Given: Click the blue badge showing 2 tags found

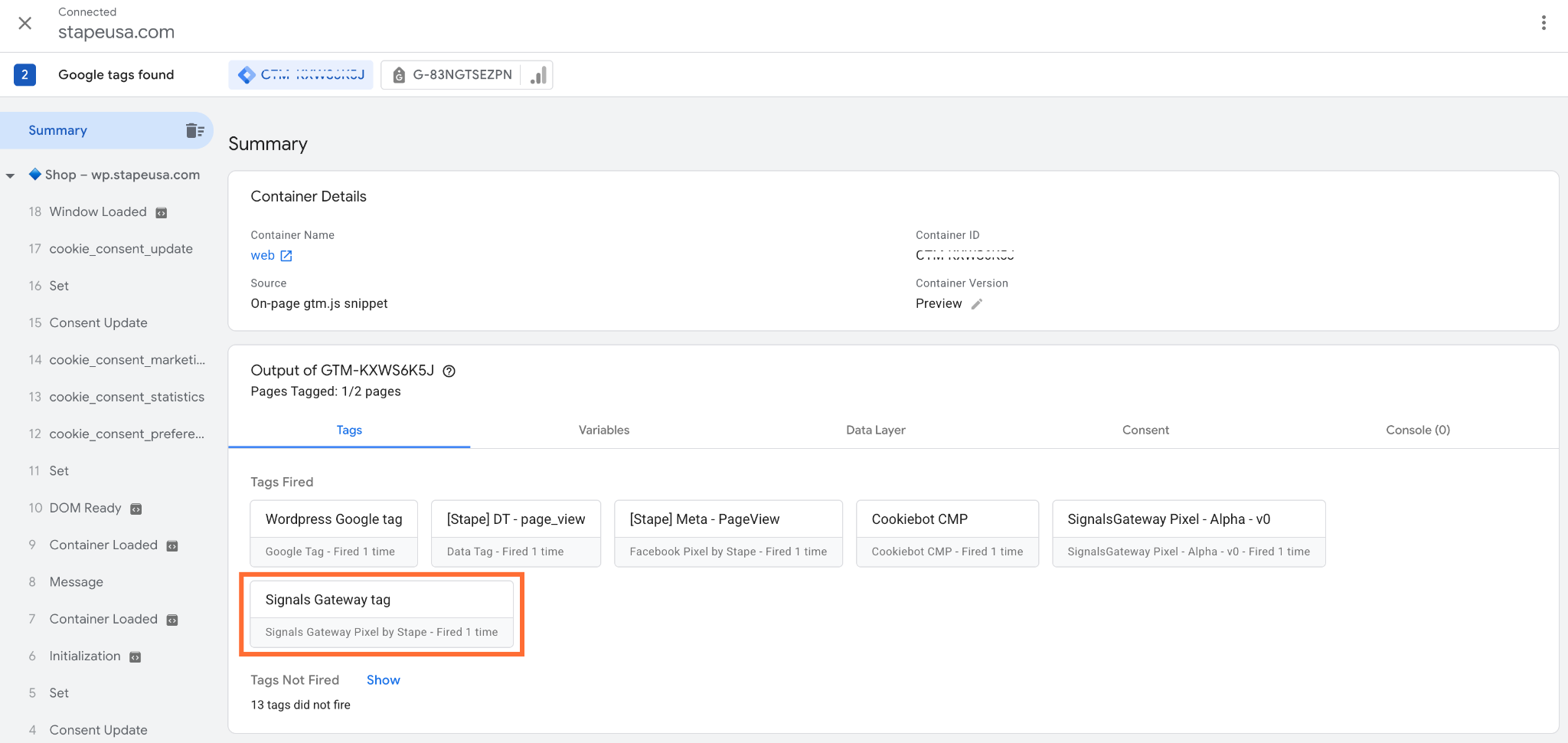Looking at the screenshot, I should 24,74.
